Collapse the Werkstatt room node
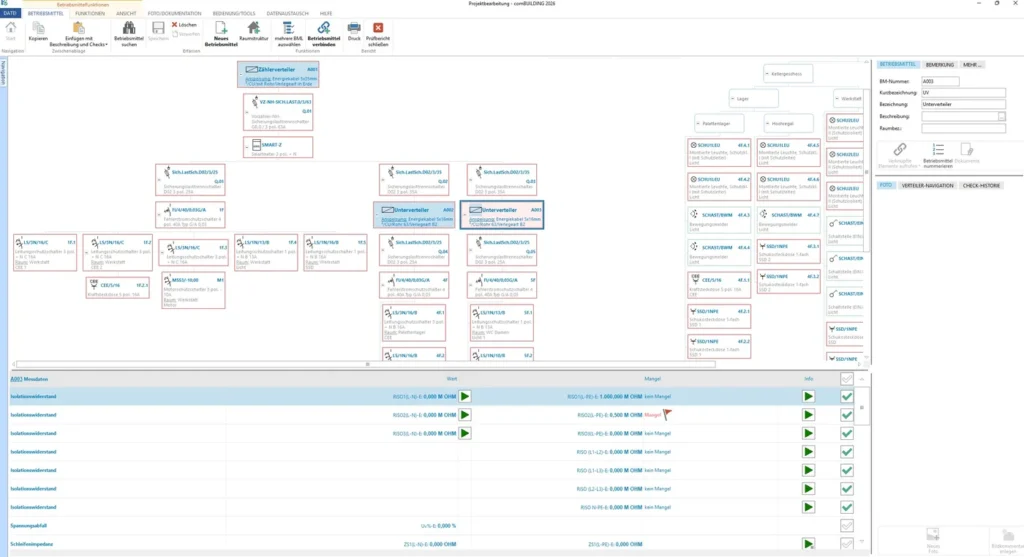This screenshot has height=557, width=1024. point(837,99)
